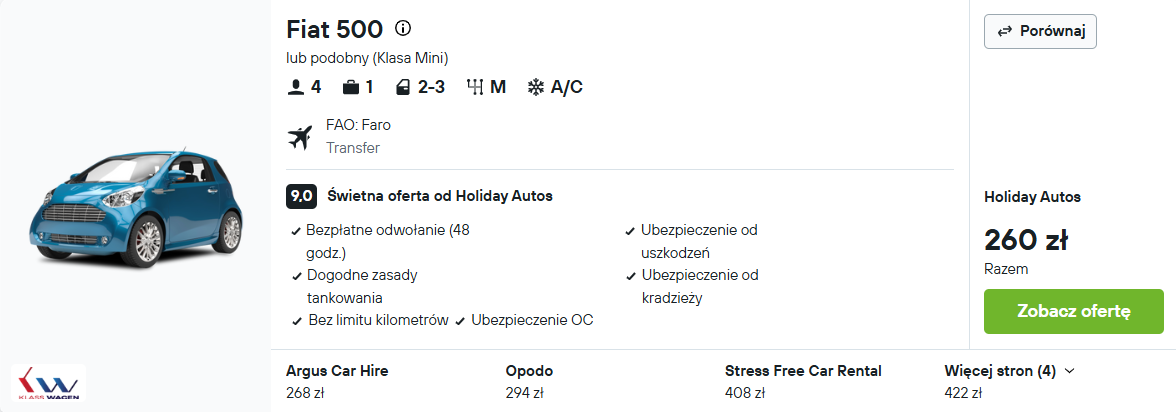Image resolution: width=1176 pixels, height=412 pixels.
Task: Click the Holiday Autos 260 zł price
Action: coord(1026,240)
